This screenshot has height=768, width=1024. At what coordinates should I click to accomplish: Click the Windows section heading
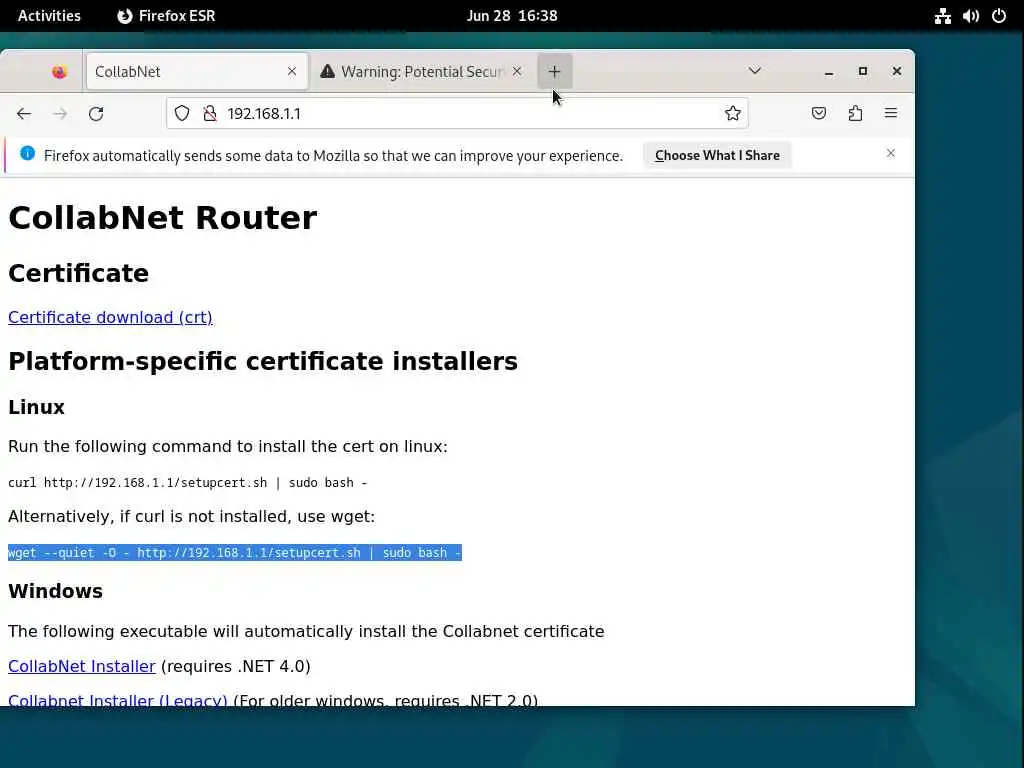(56, 591)
